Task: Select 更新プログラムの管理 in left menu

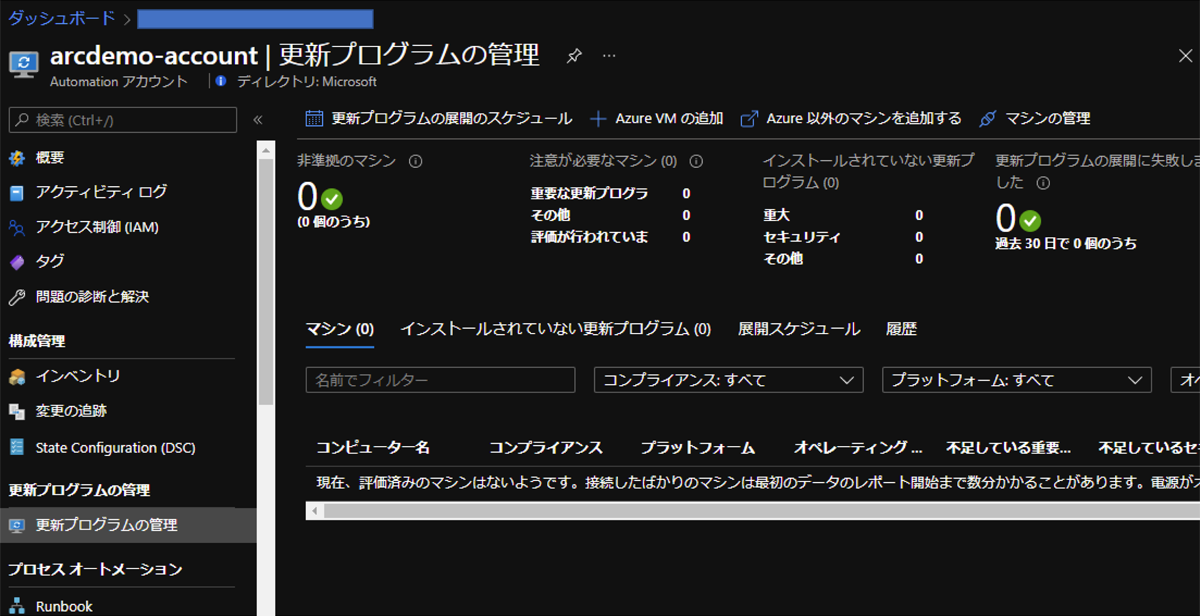Action: [x=128, y=525]
